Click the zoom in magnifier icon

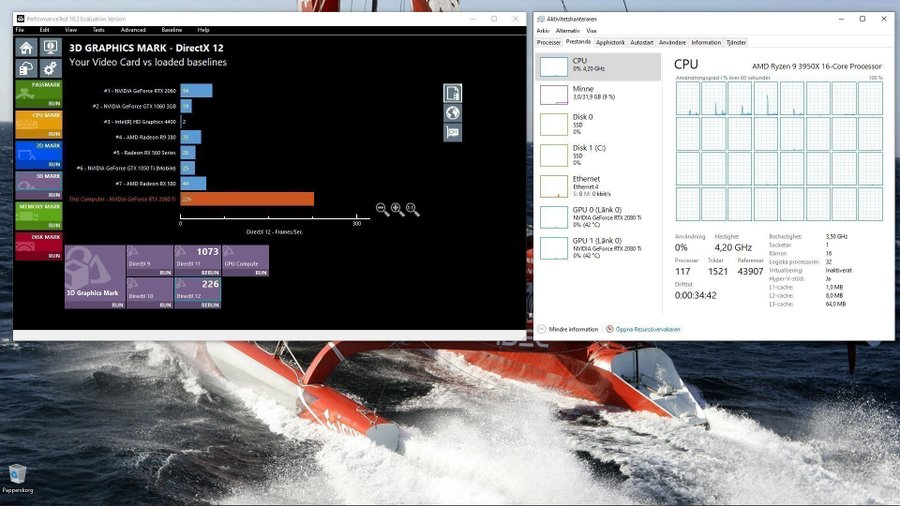(397, 209)
